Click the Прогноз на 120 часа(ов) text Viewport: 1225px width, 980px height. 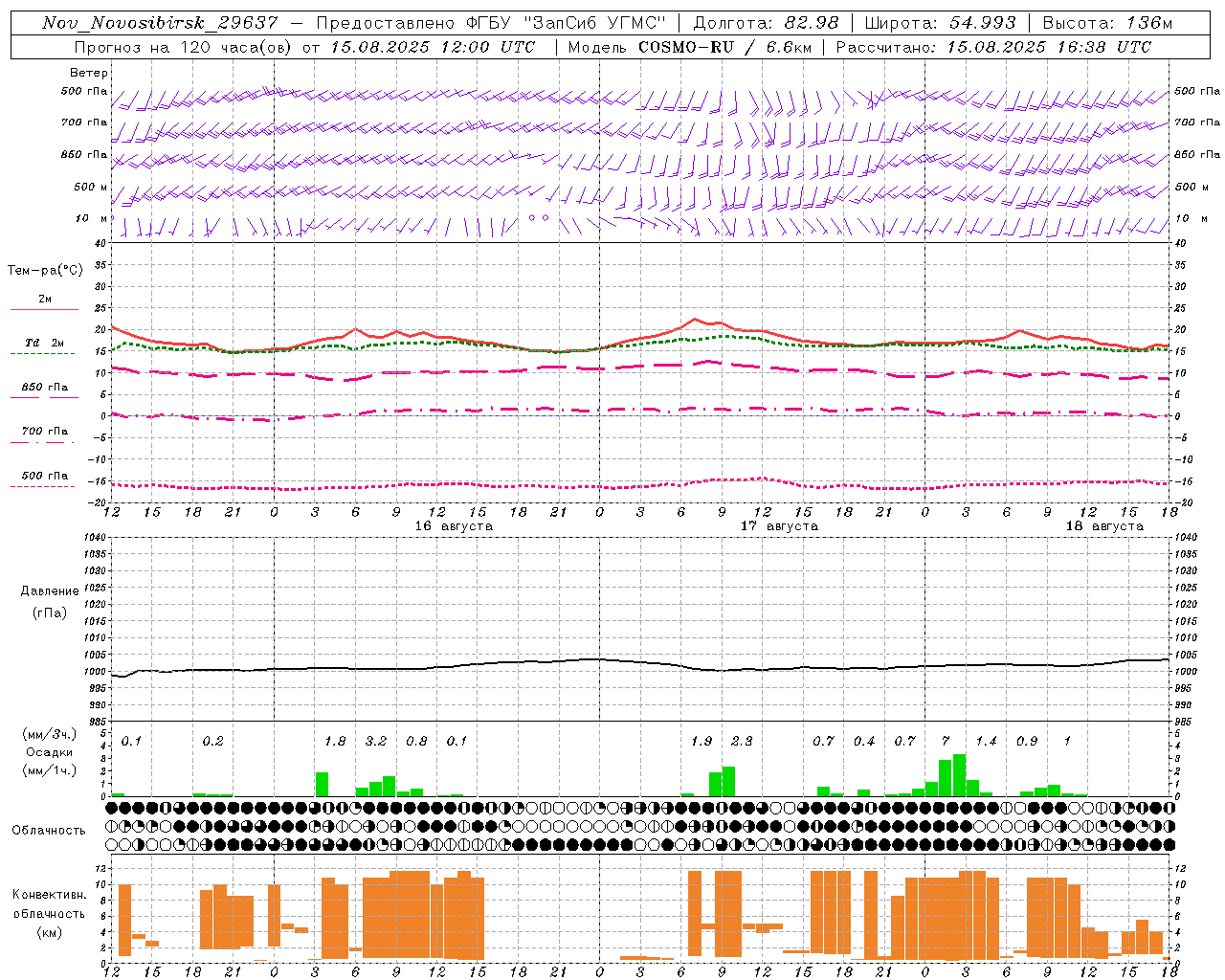click(x=184, y=47)
